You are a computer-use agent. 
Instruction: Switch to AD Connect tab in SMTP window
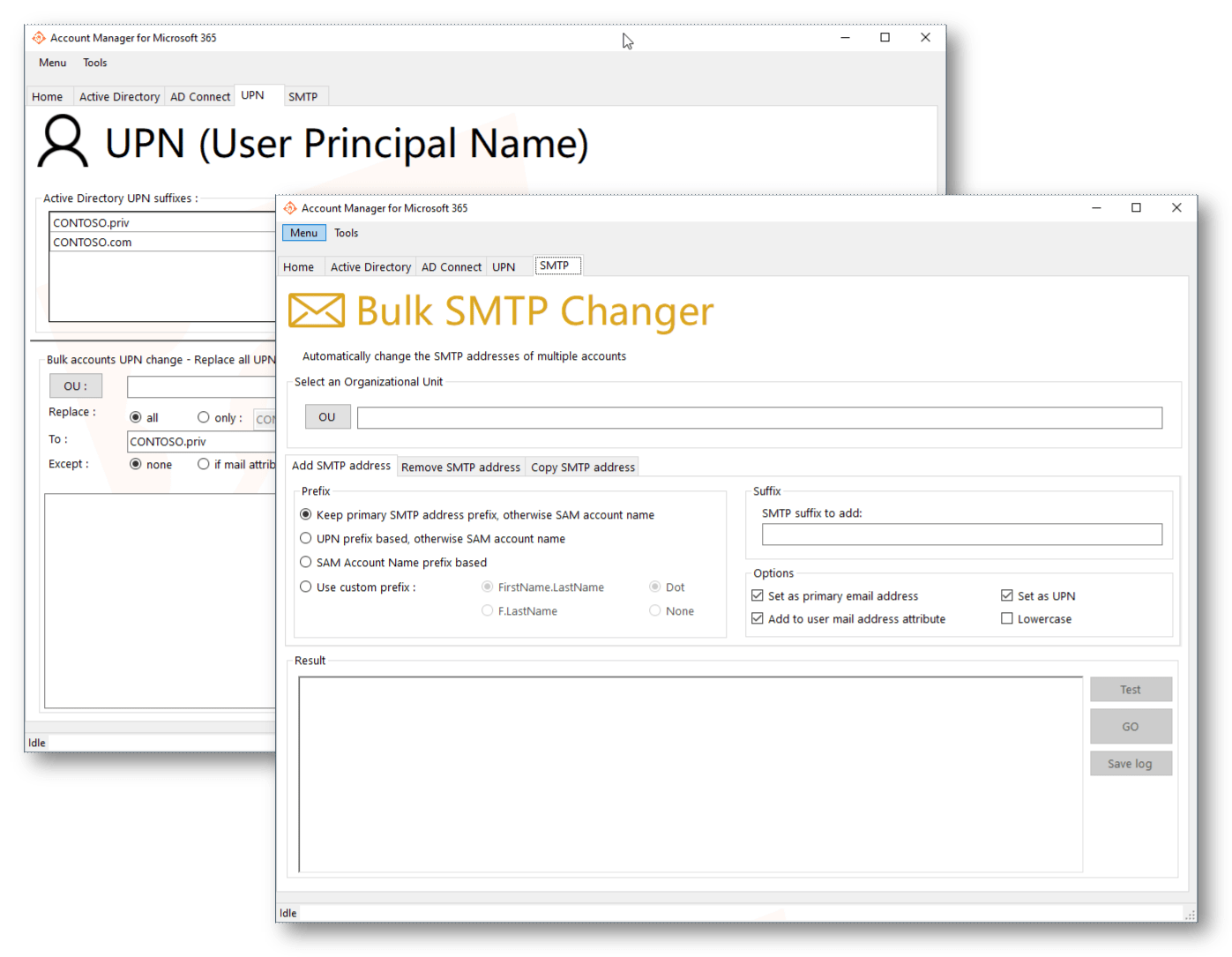[451, 267]
